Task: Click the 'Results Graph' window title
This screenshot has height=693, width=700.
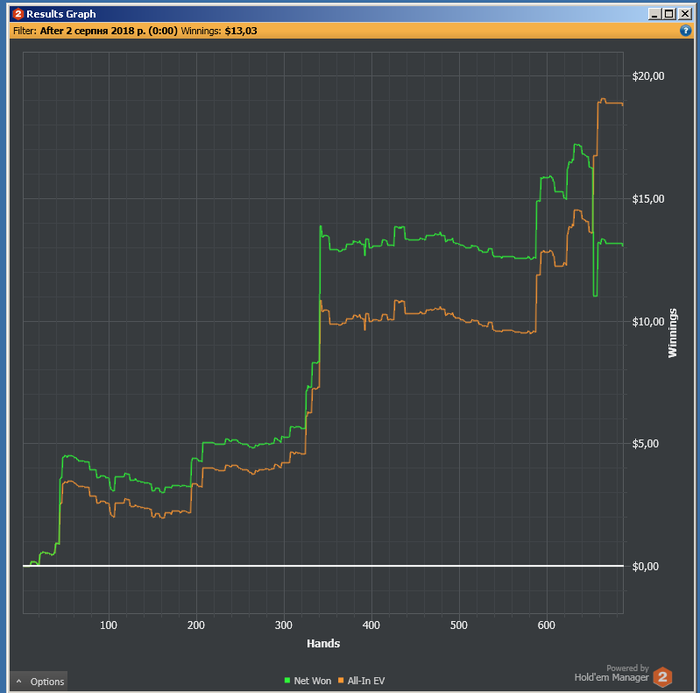Action: tap(61, 14)
